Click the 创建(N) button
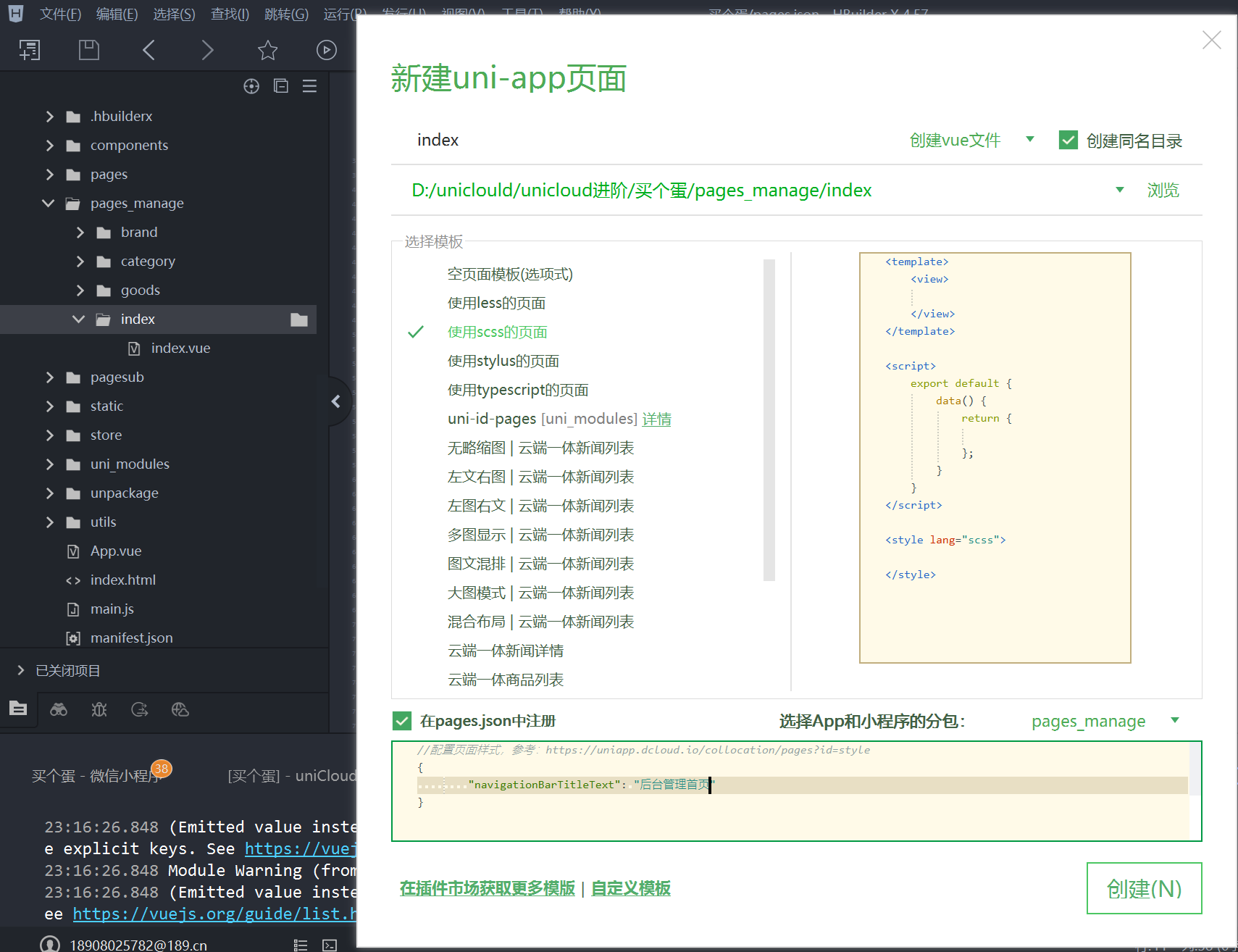The width and height of the screenshot is (1238, 952). [1144, 888]
